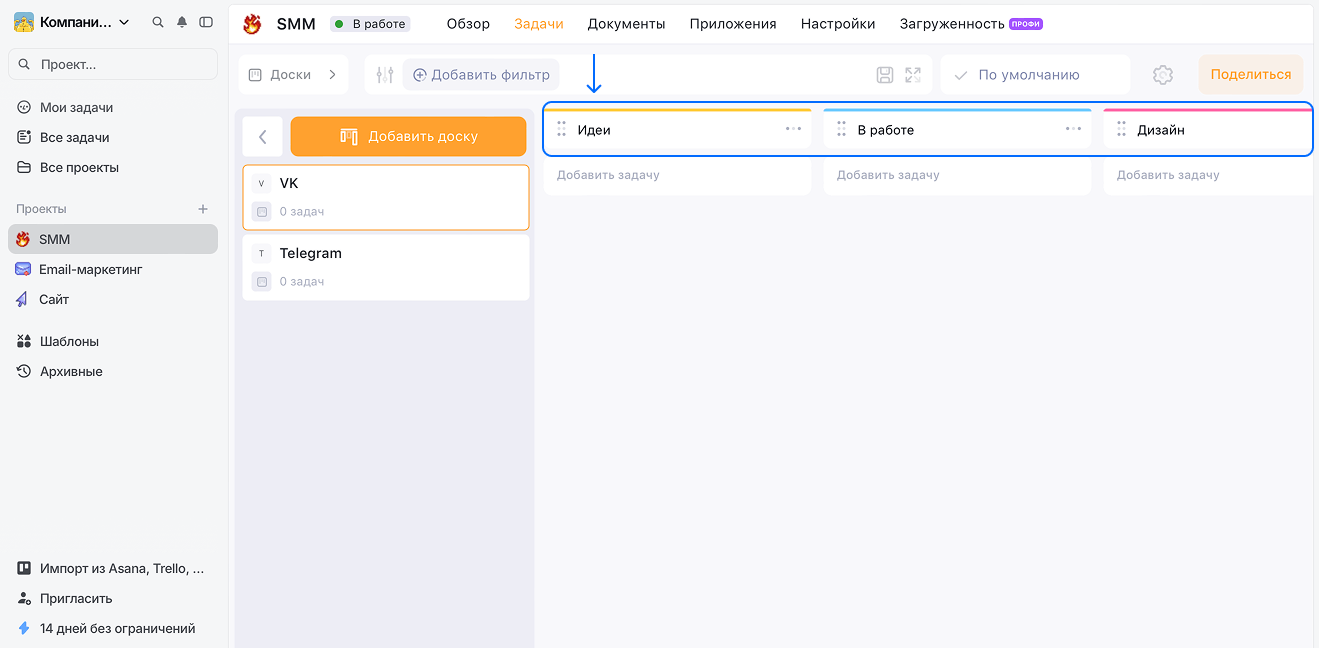Click the save view floppy icon
1319x648 pixels.
click(884, 75)
